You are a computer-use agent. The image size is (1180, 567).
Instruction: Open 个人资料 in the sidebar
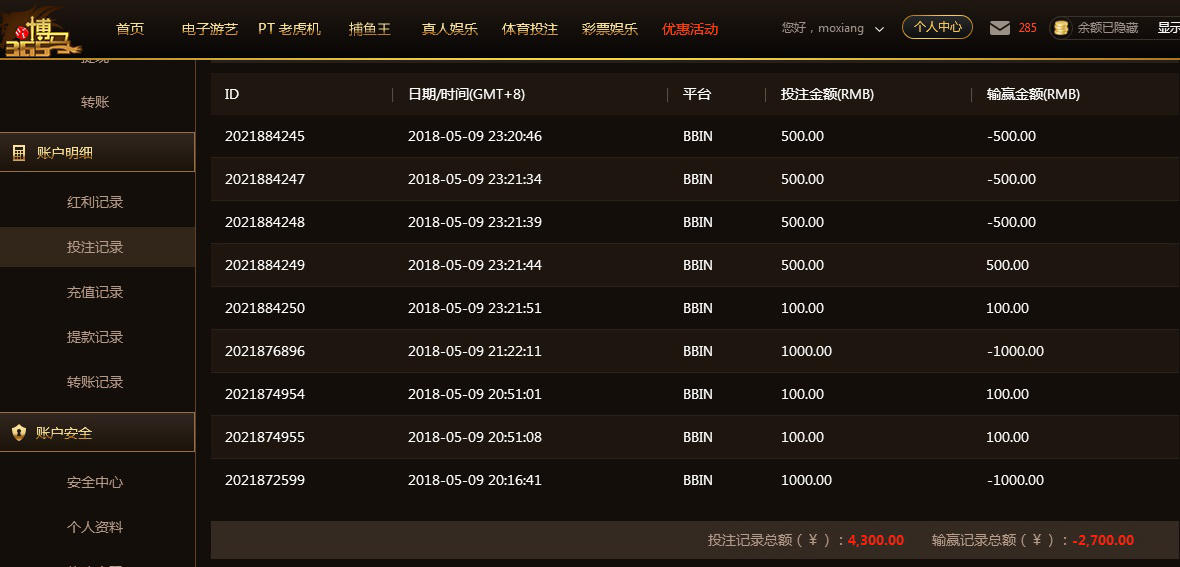[x=95, y=527]
